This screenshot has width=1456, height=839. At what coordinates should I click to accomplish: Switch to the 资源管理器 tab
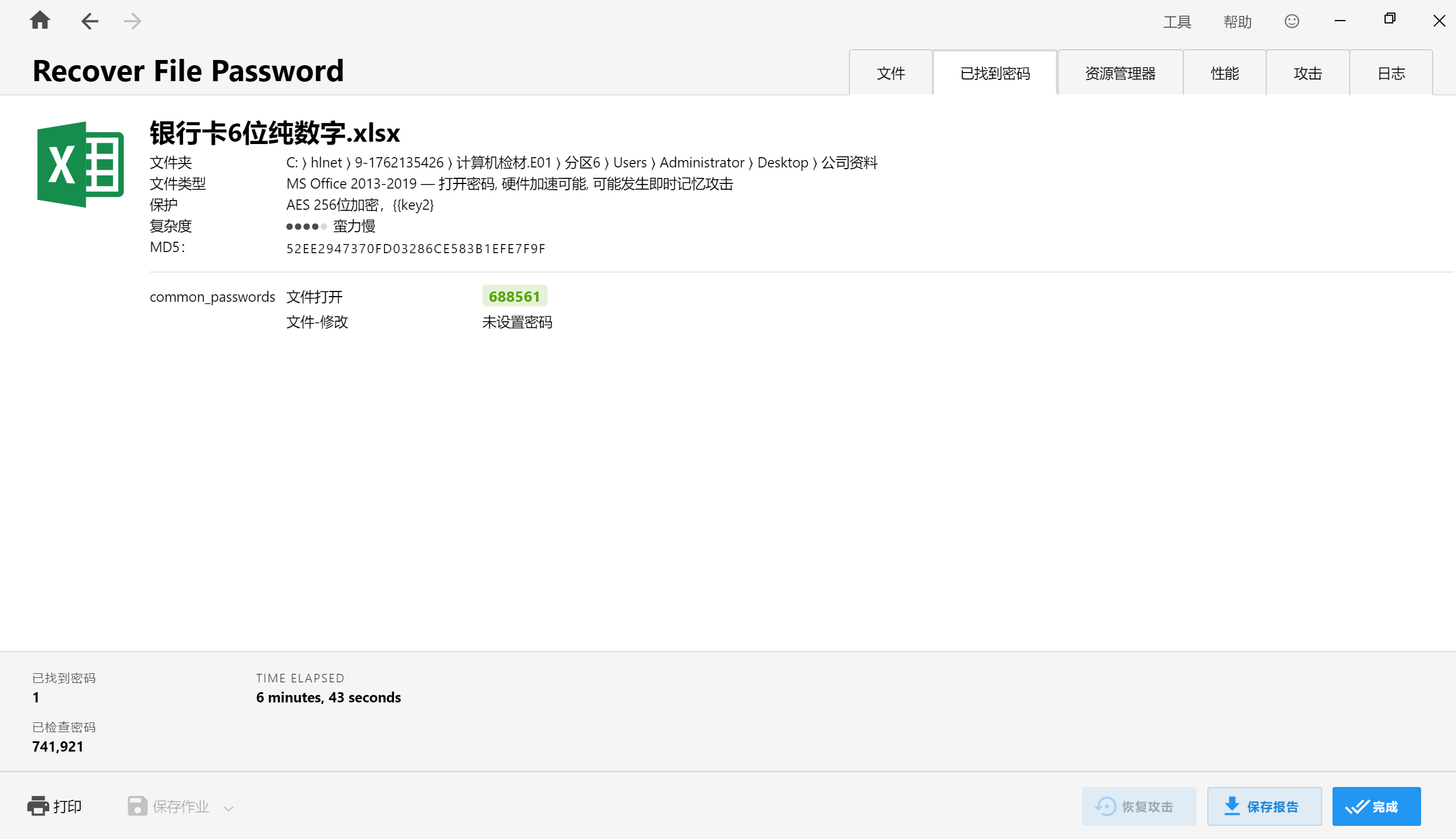point(1119,73)
